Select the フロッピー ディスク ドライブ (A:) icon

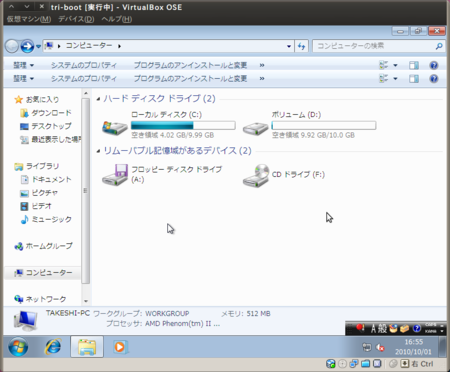[x=115, y=175]
